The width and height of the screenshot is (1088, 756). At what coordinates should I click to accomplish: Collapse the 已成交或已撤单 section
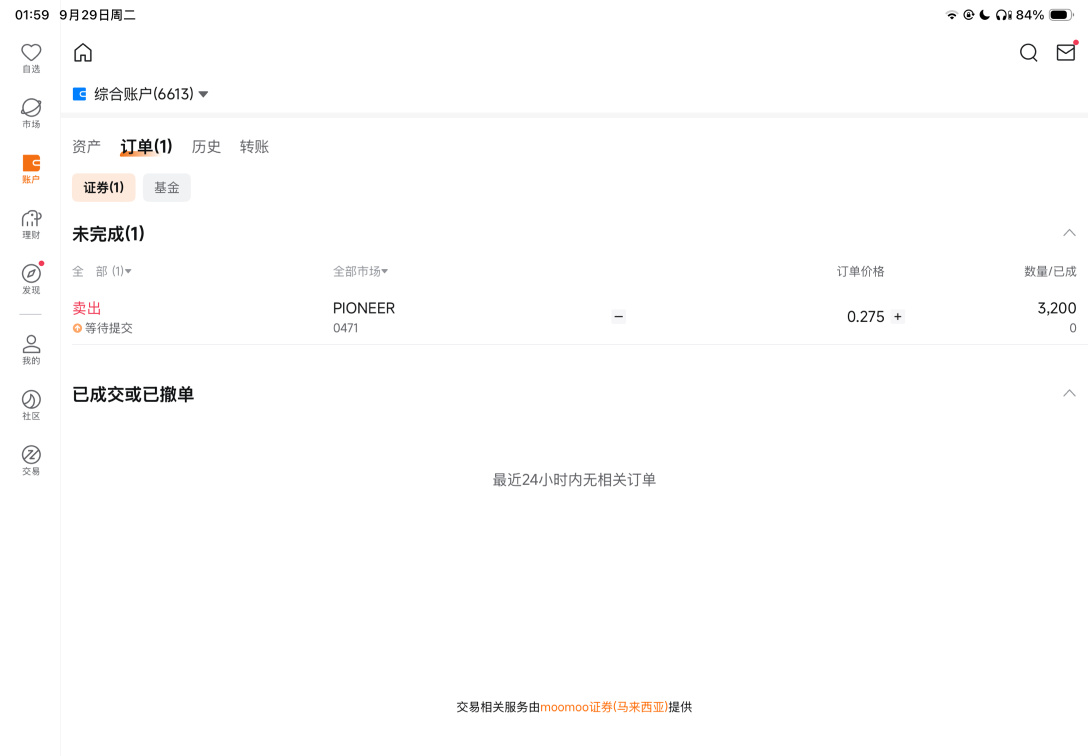pos(1069,393)
